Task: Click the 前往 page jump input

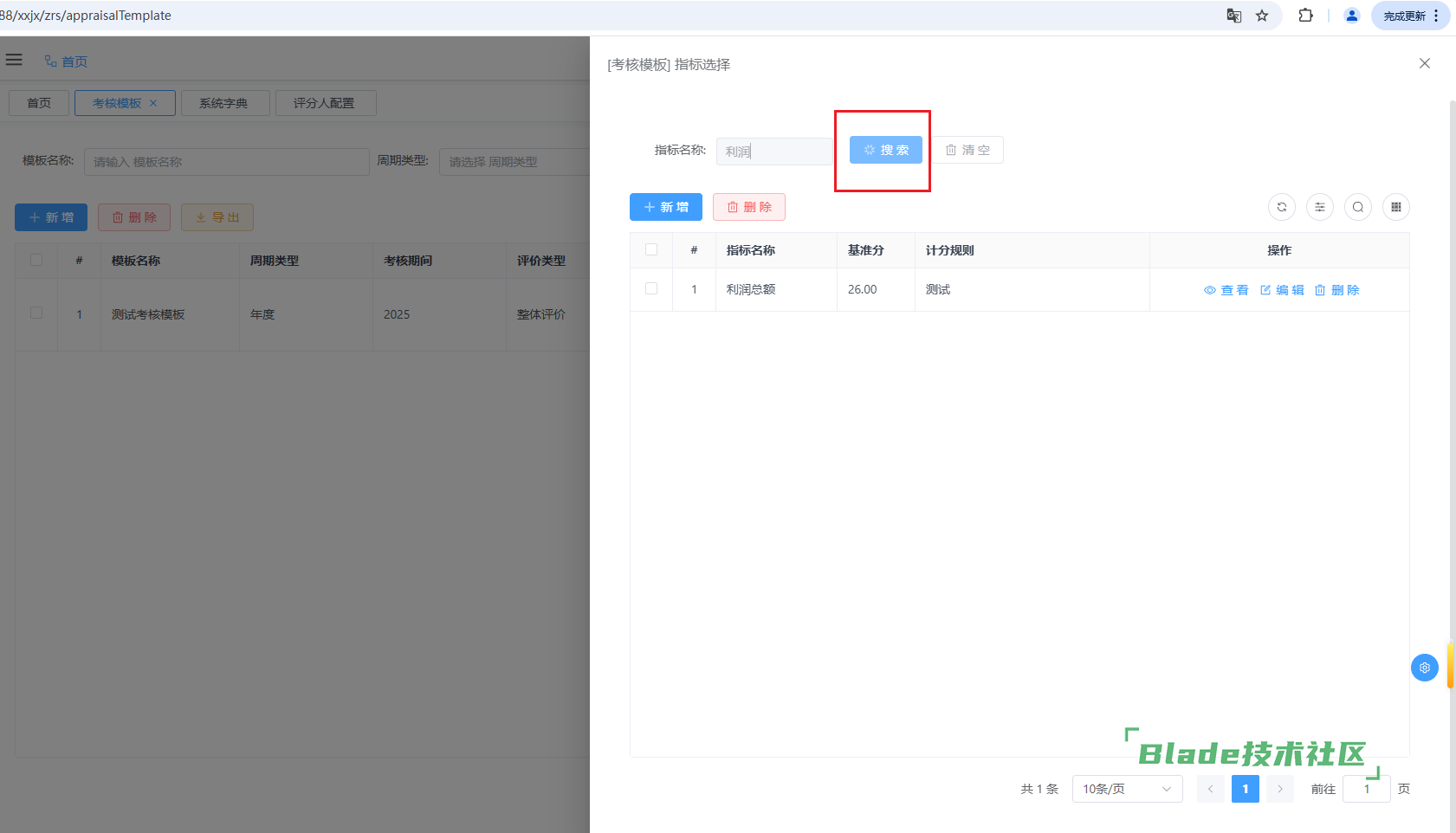Action: tap(1367, 789)
